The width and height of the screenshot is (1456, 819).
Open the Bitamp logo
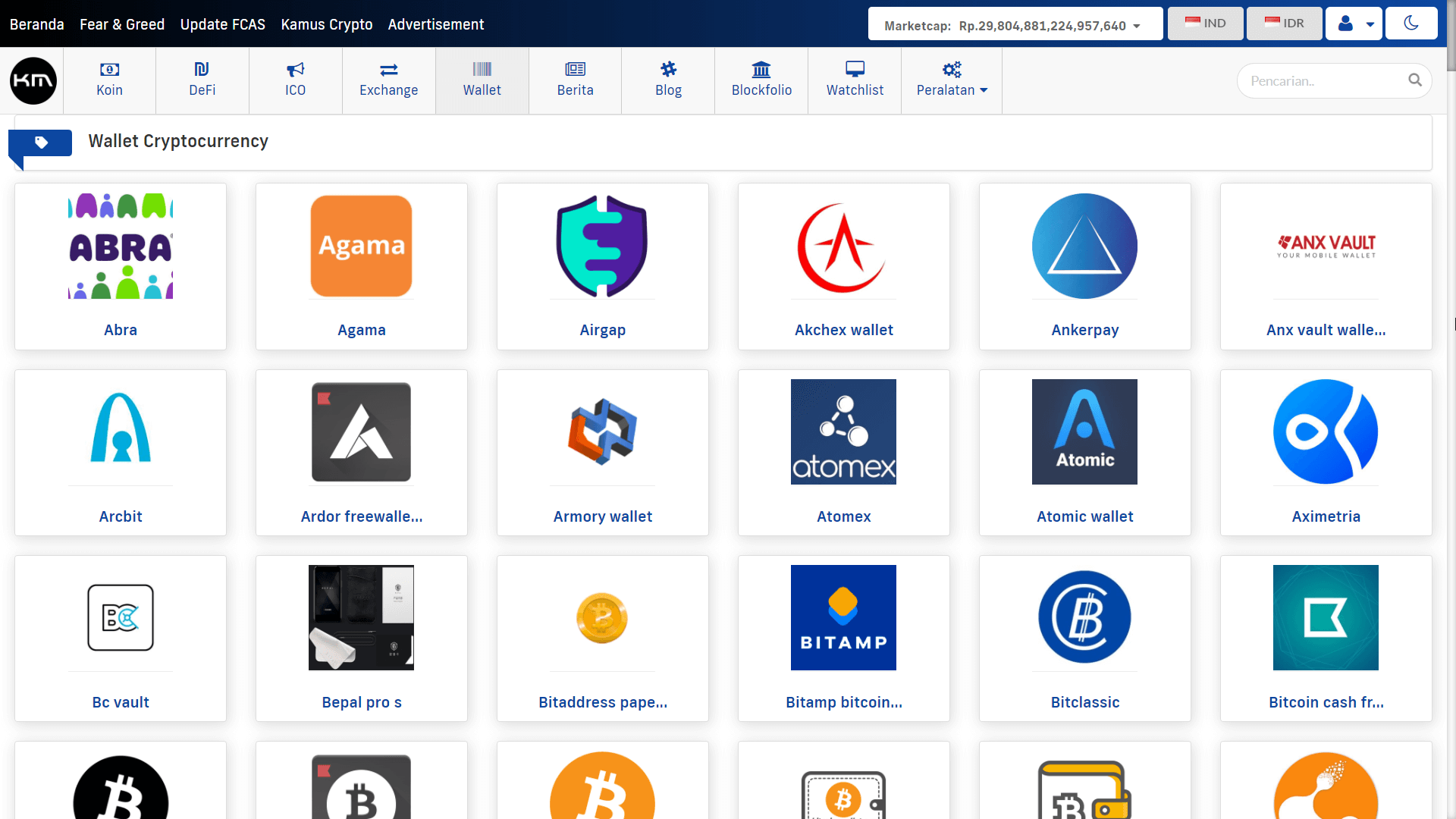point(843,617)
